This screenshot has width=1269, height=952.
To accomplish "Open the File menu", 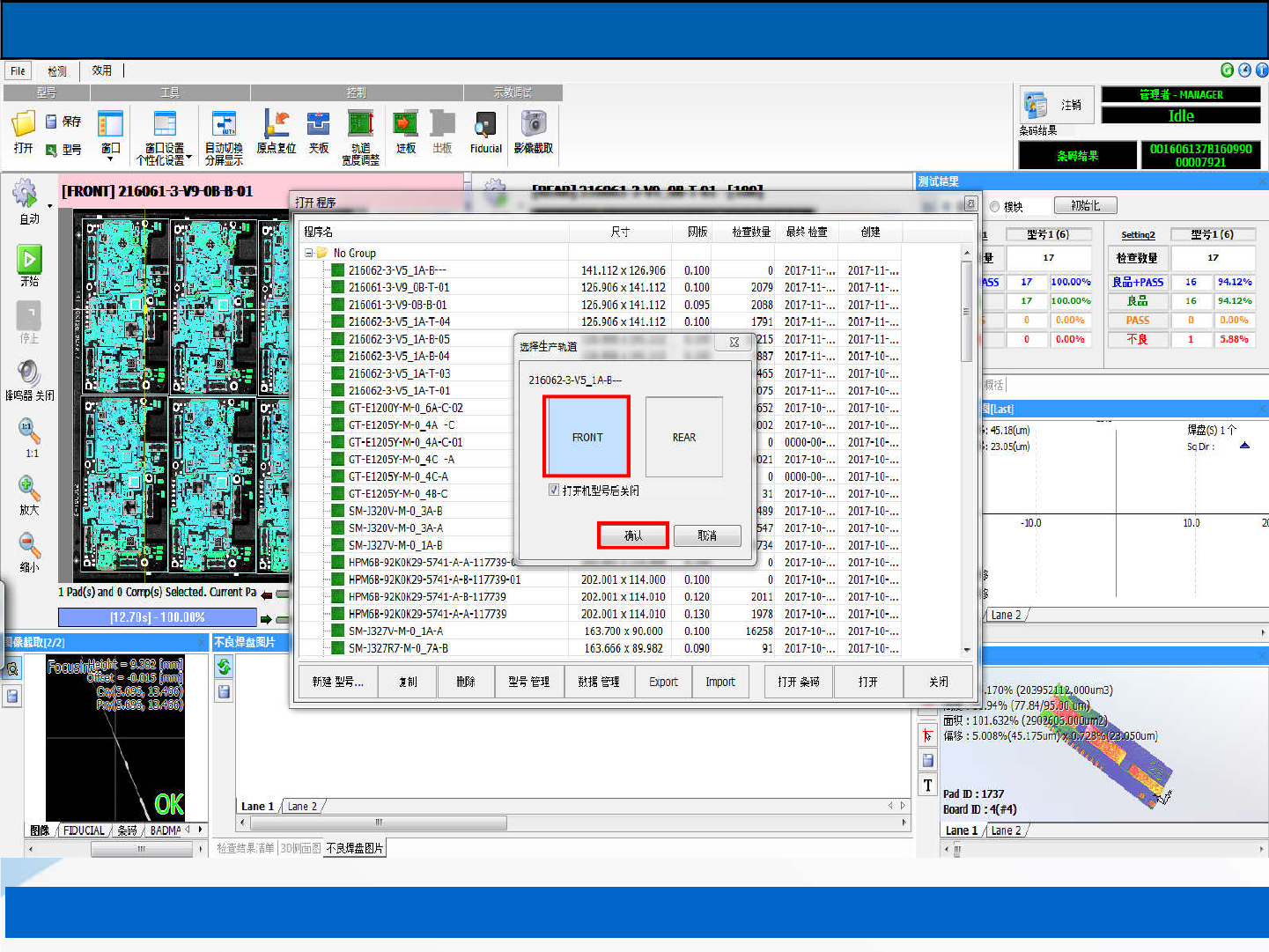I will [18, 70].
